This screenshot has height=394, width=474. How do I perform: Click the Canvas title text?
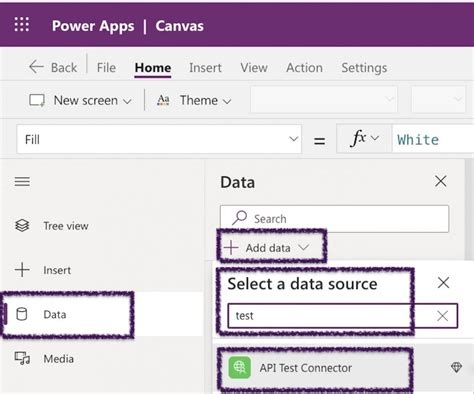point(180,26)
